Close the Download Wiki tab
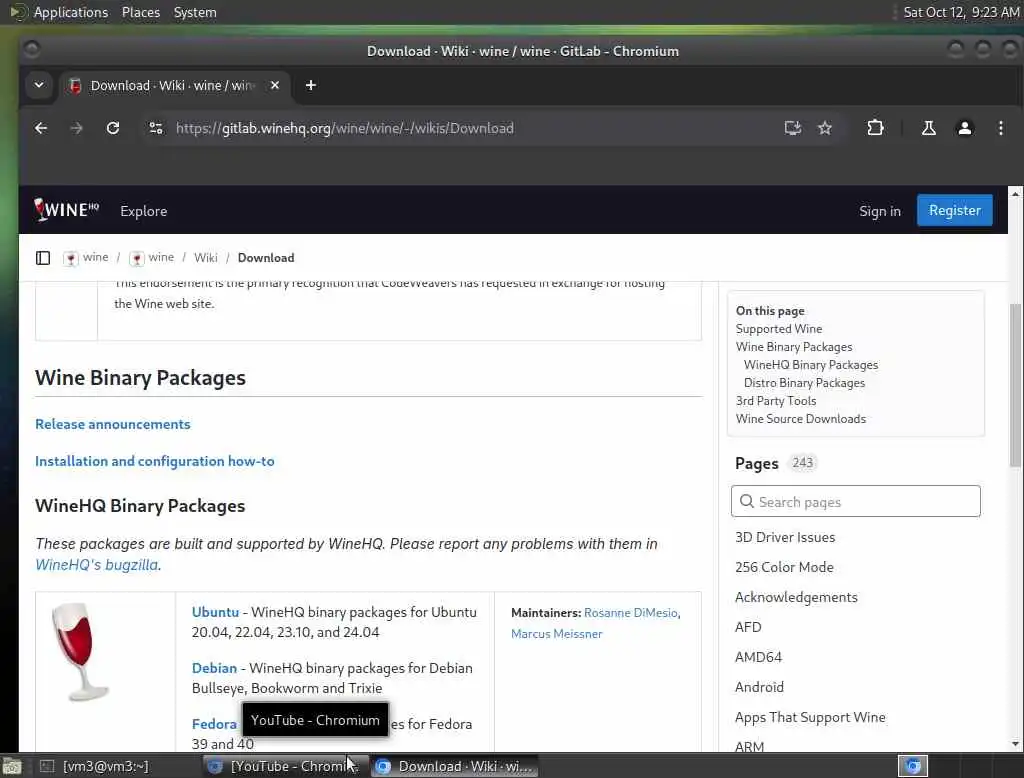1024x778 pixels. click(275, 85)
